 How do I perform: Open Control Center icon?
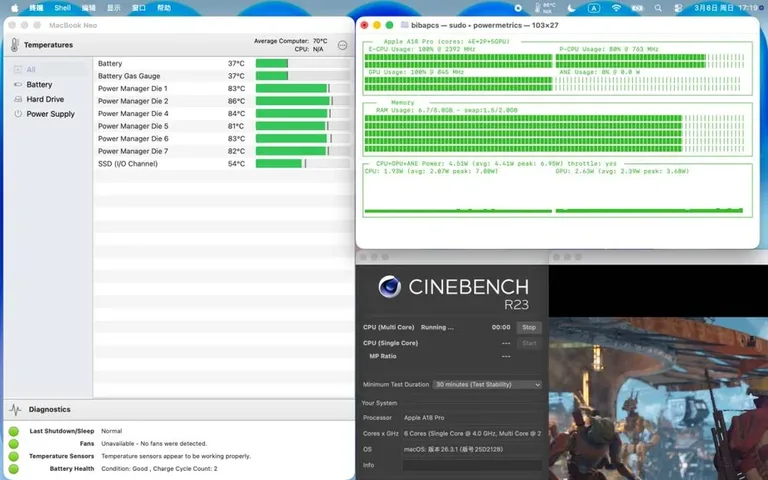[x=678, y=8]
